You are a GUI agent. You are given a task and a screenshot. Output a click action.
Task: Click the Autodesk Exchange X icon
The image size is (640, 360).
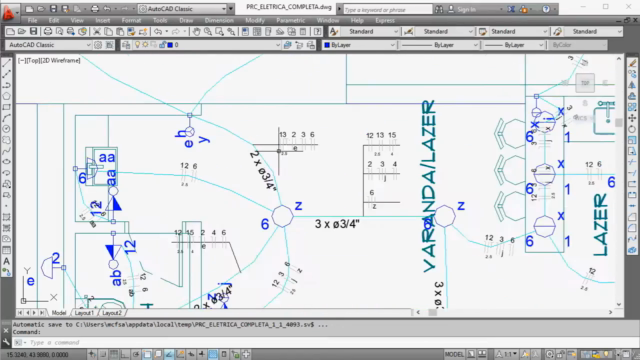[x=511, y=9]
